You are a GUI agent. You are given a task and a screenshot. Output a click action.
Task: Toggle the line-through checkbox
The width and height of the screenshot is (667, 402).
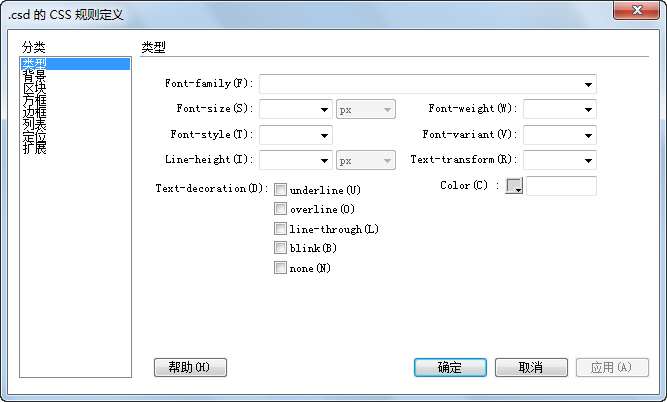click(x=281, y=228)
